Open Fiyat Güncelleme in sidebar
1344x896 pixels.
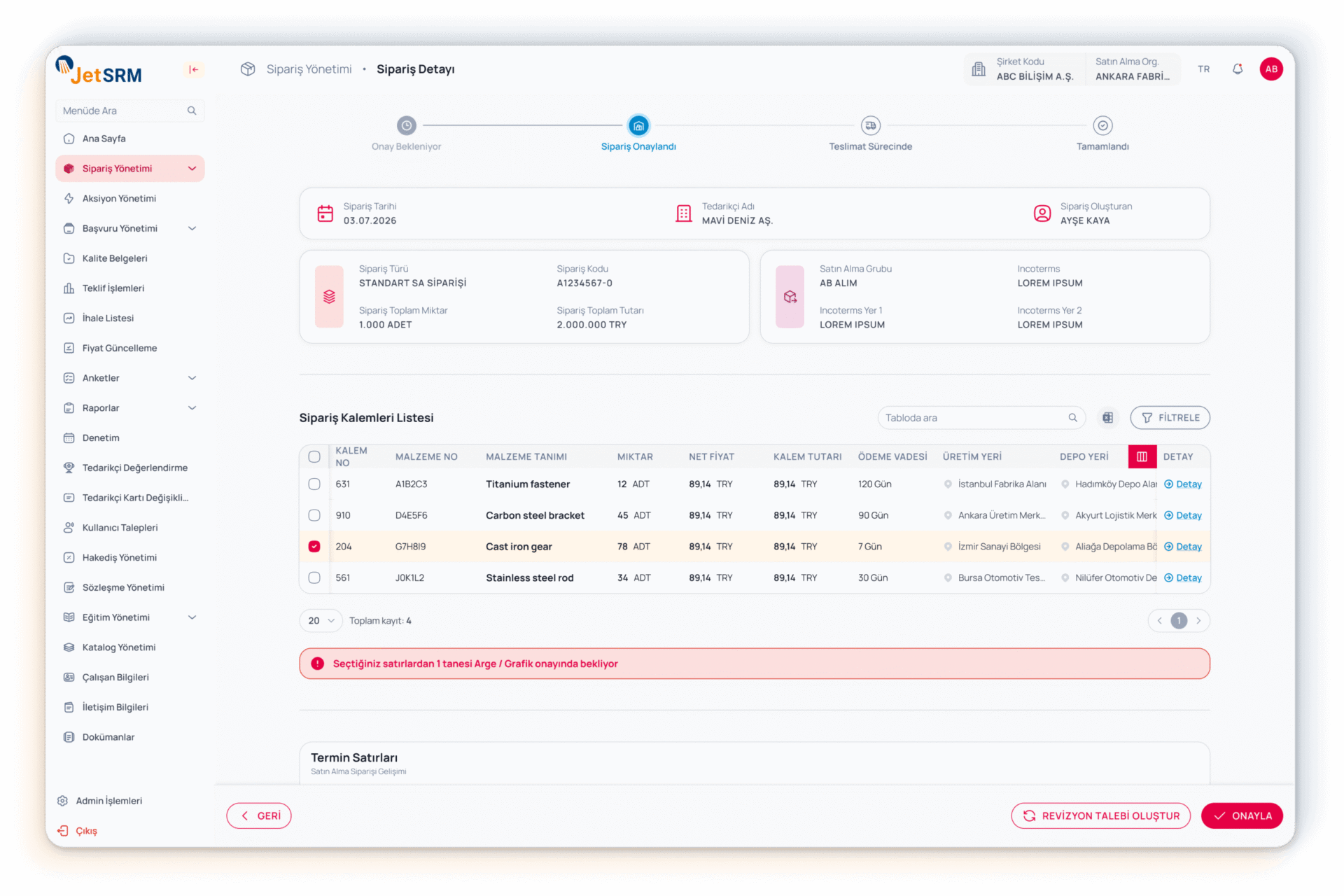click(x=120, y=348)
